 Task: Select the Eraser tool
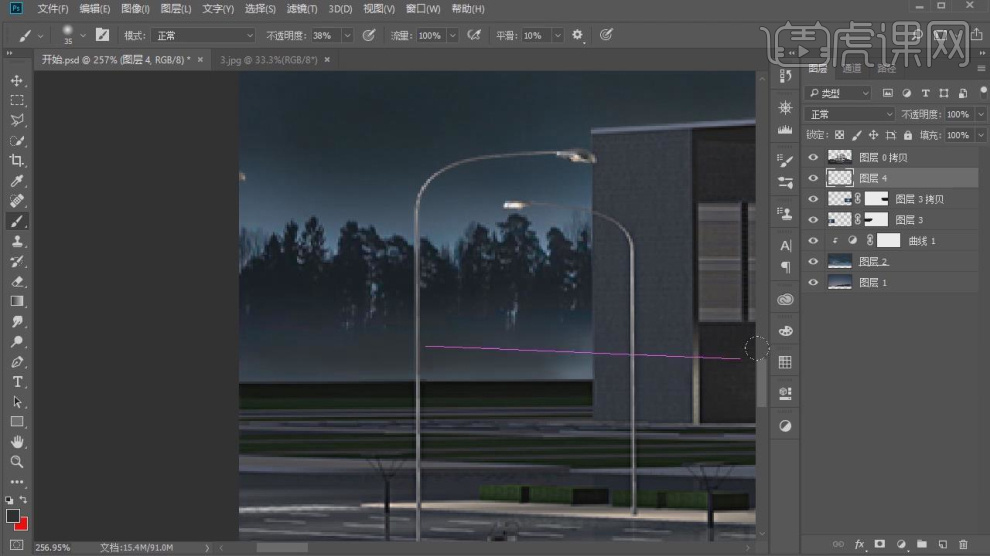[x=17, y=281]
